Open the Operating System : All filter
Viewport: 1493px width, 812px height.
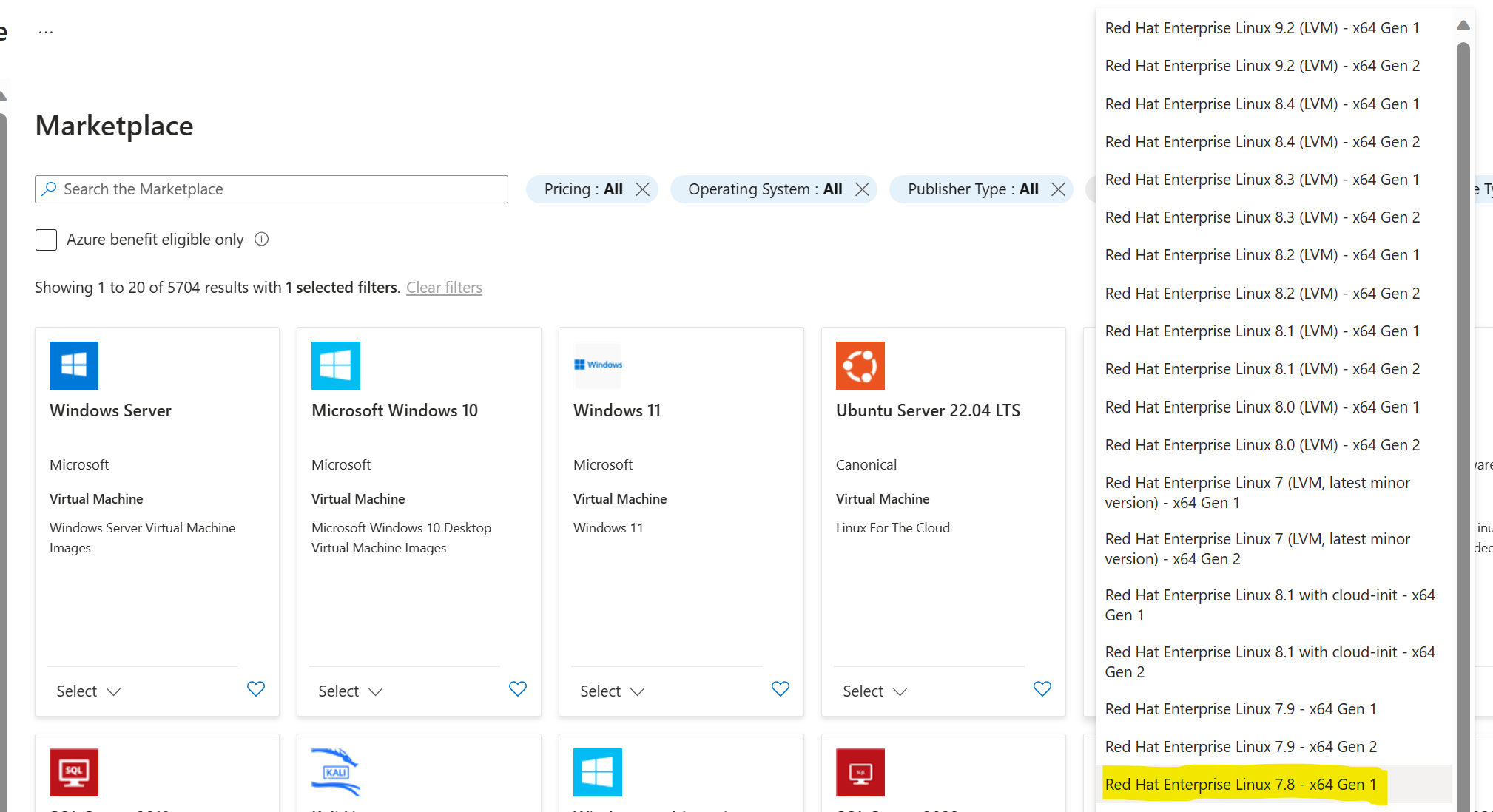(x=765, y=189)
